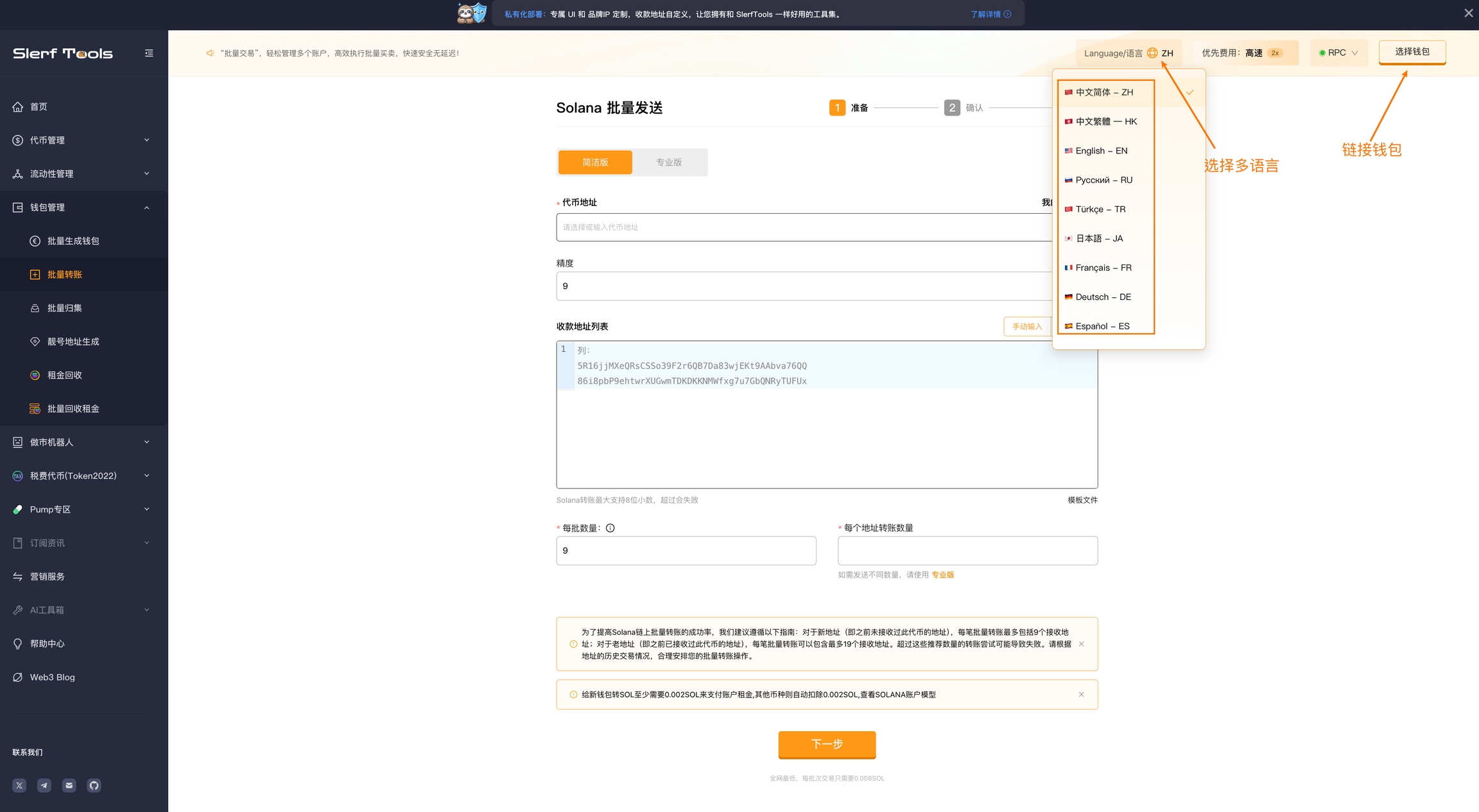This screenshot has height=812, width=1479.
Task: Click info icon next to 每批数量
Action: click(x=610, y=528)
